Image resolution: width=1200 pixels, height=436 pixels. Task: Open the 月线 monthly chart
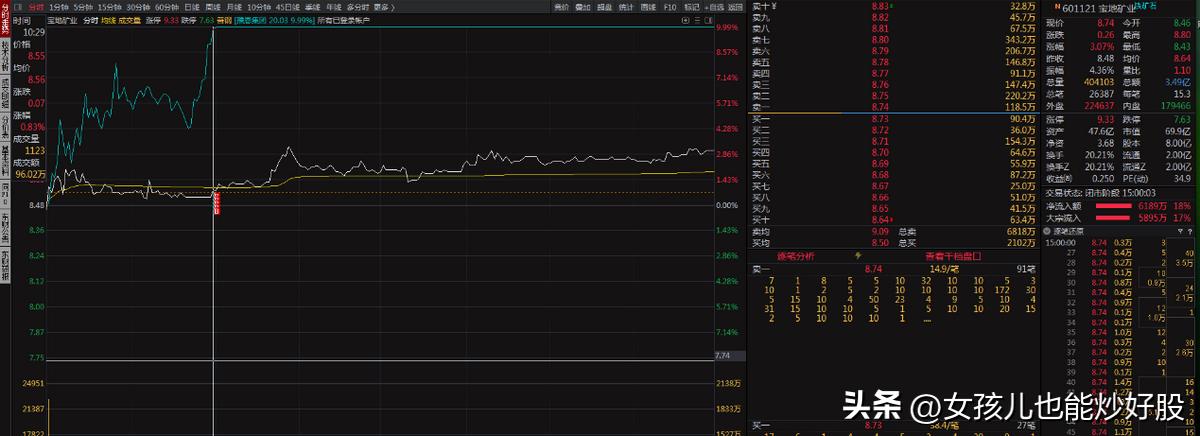coord(234,7)
